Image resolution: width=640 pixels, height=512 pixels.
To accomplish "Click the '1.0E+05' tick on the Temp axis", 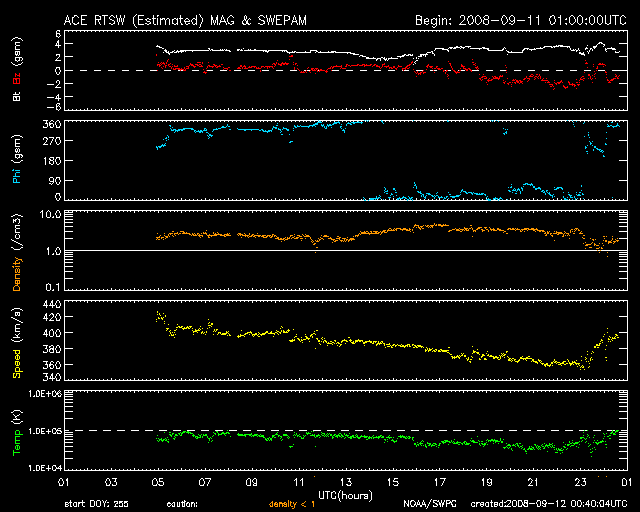I will point(45,431).
